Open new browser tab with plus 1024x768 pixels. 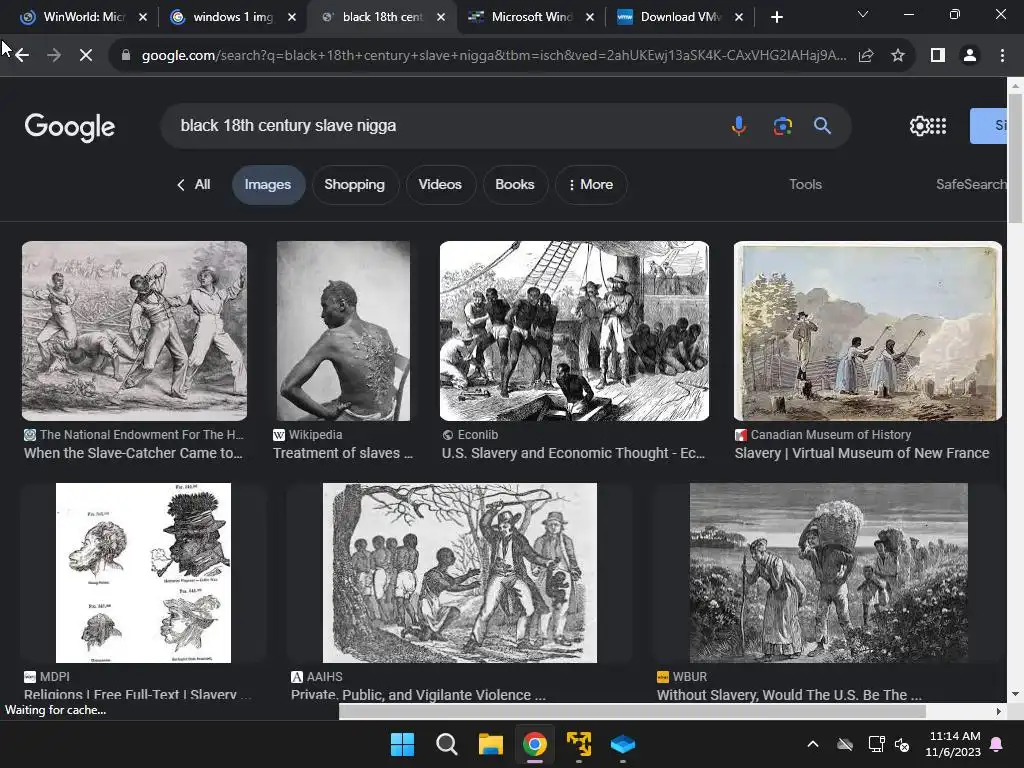776,17
